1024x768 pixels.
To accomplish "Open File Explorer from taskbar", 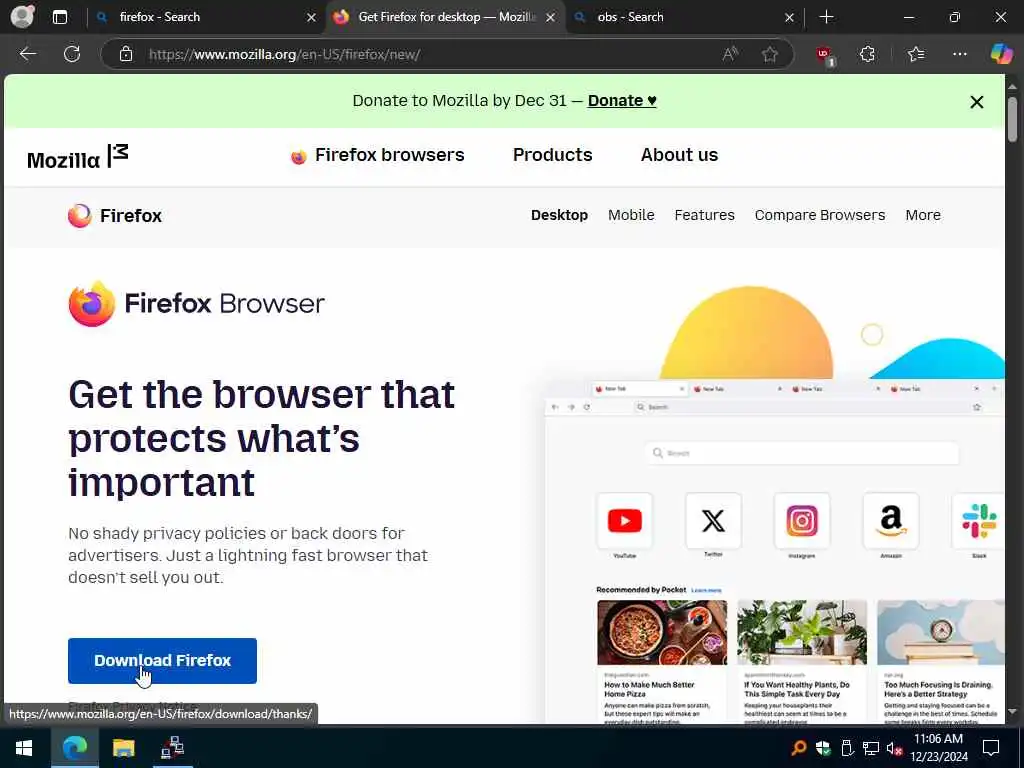I will pyautogui.click(x=123, y=748).
